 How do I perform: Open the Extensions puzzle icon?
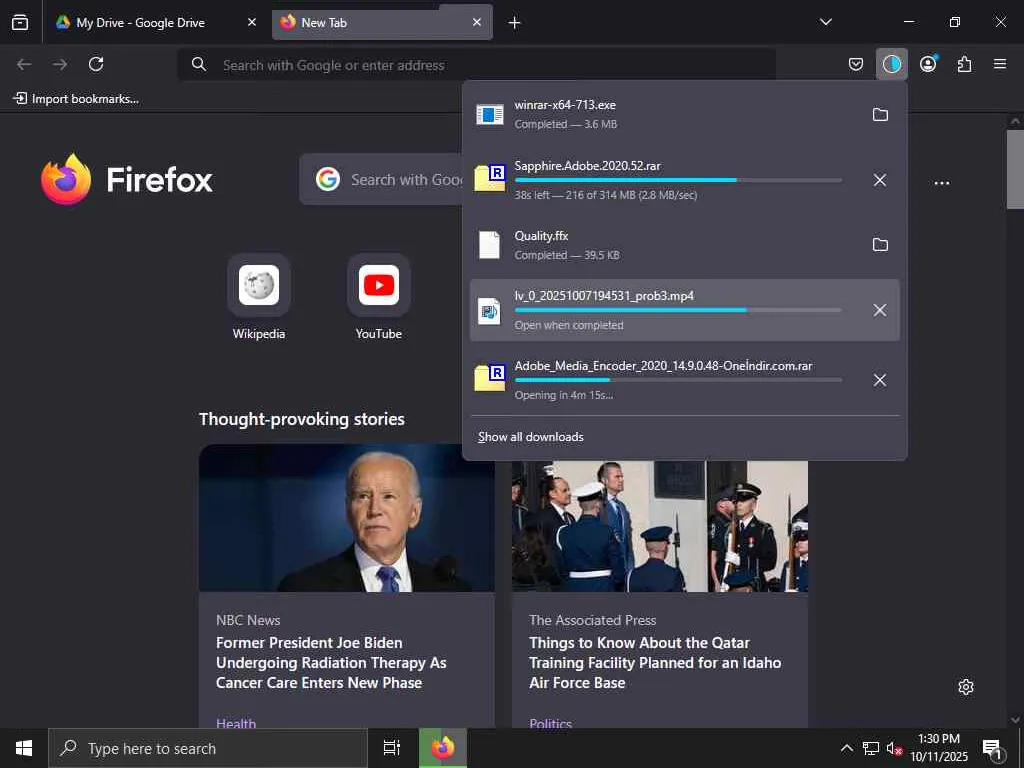coord(964,64)
